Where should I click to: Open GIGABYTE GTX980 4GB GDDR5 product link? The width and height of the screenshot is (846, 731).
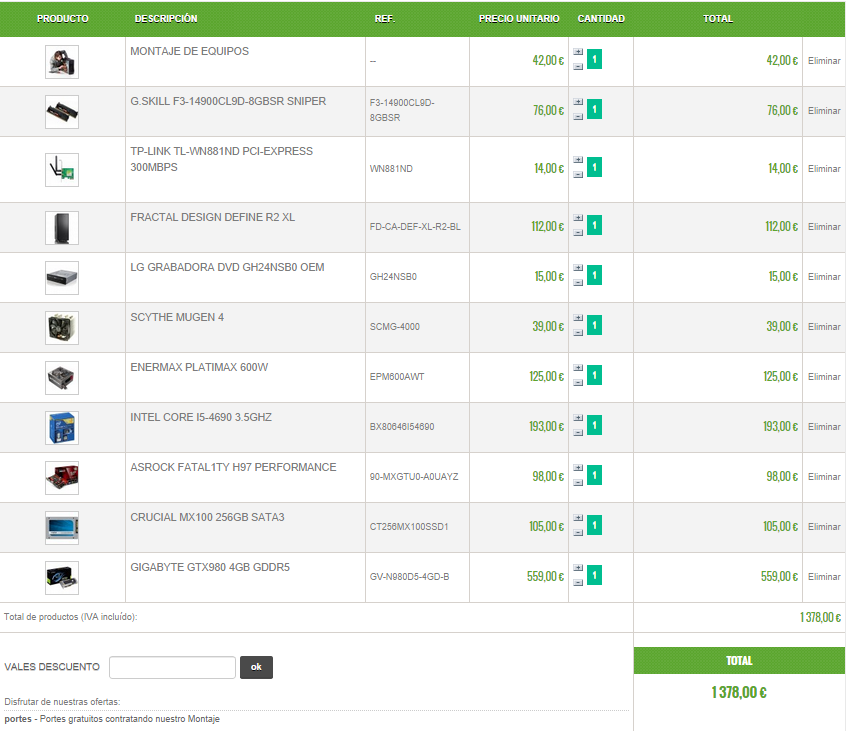(x=210, y=568)
